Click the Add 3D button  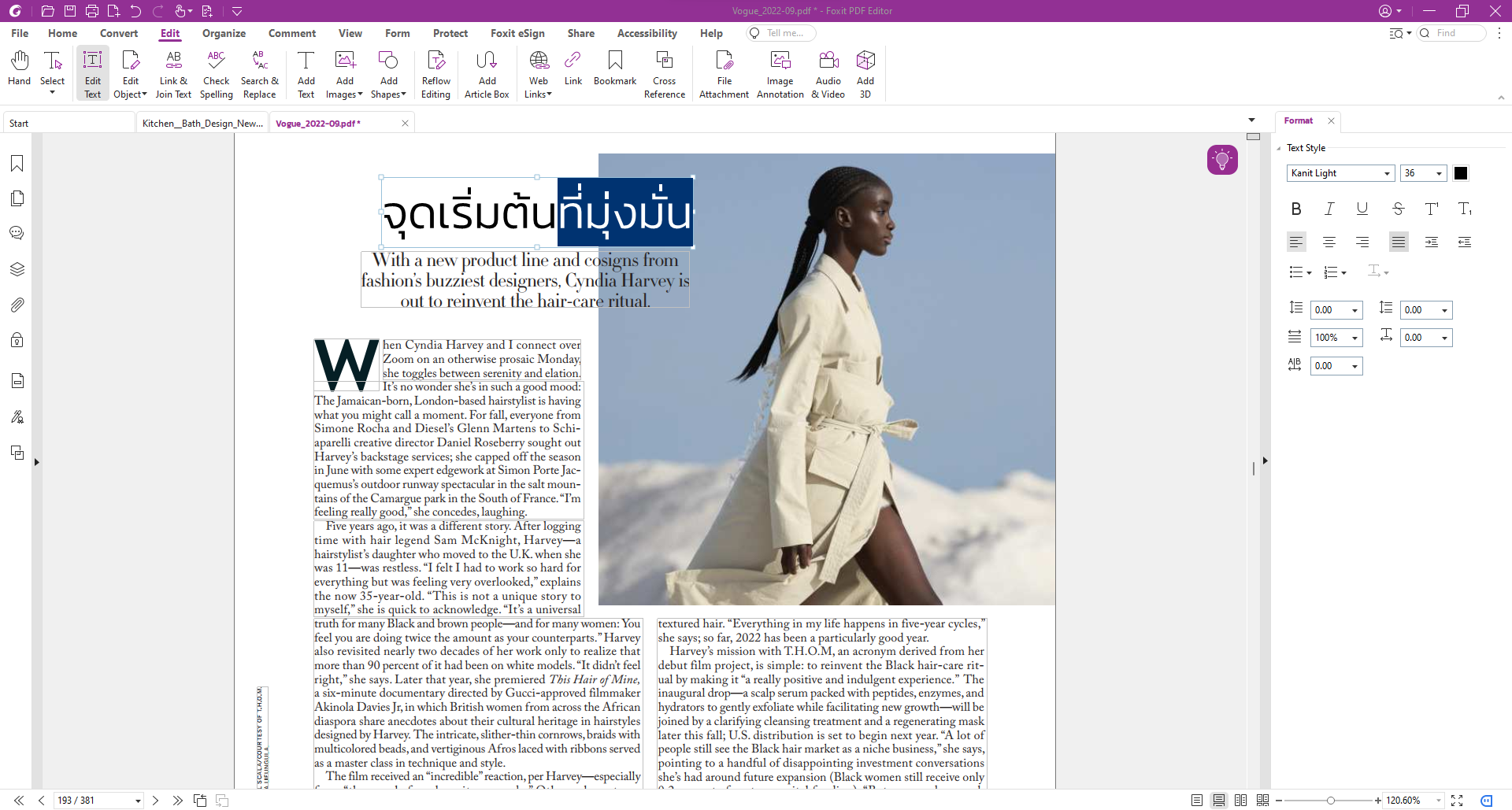[865, 71]
